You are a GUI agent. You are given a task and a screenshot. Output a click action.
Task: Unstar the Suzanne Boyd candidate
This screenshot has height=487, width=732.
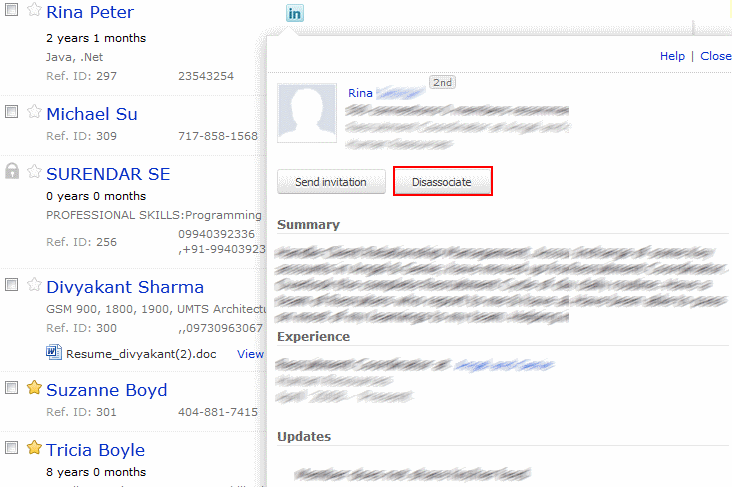click(34, 388)
